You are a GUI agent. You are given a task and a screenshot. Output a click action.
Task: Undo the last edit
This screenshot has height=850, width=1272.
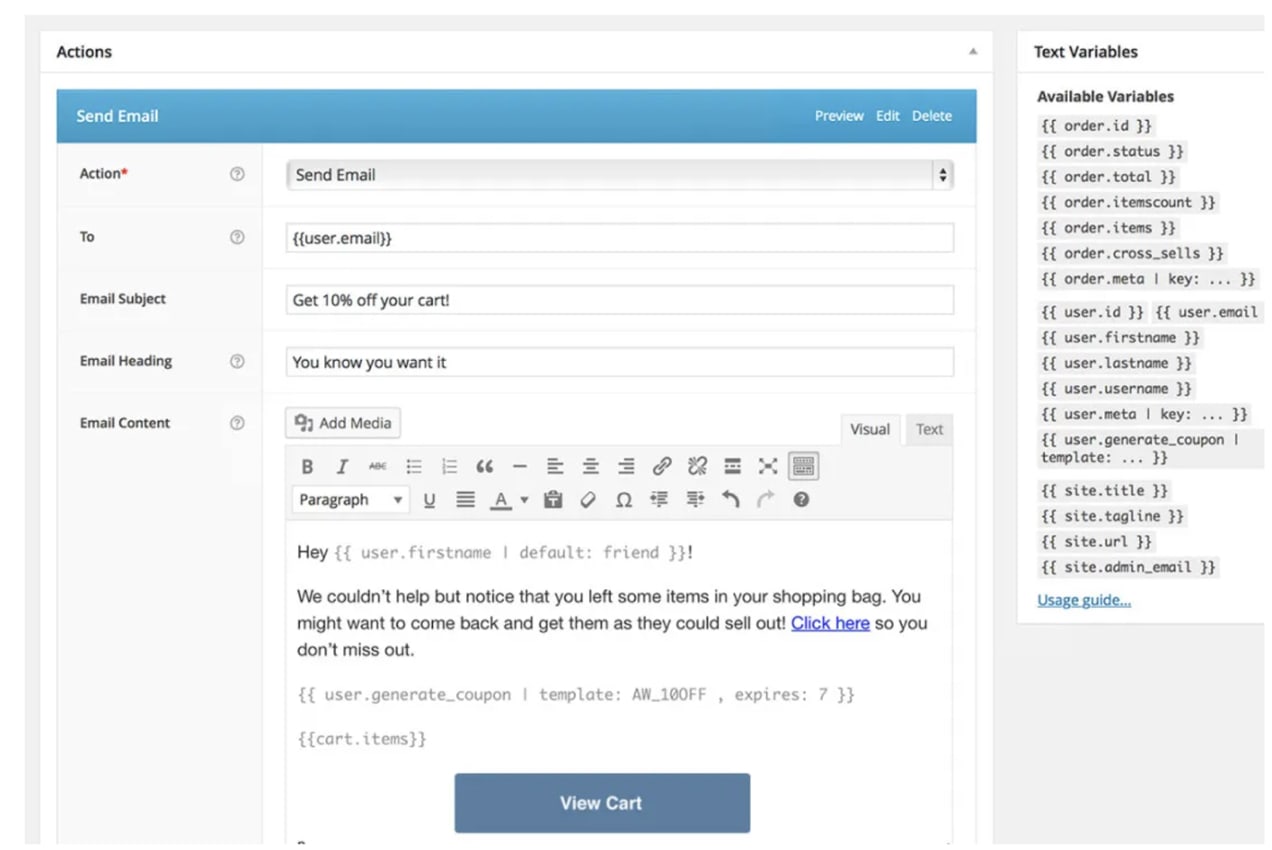click(731, 500)
